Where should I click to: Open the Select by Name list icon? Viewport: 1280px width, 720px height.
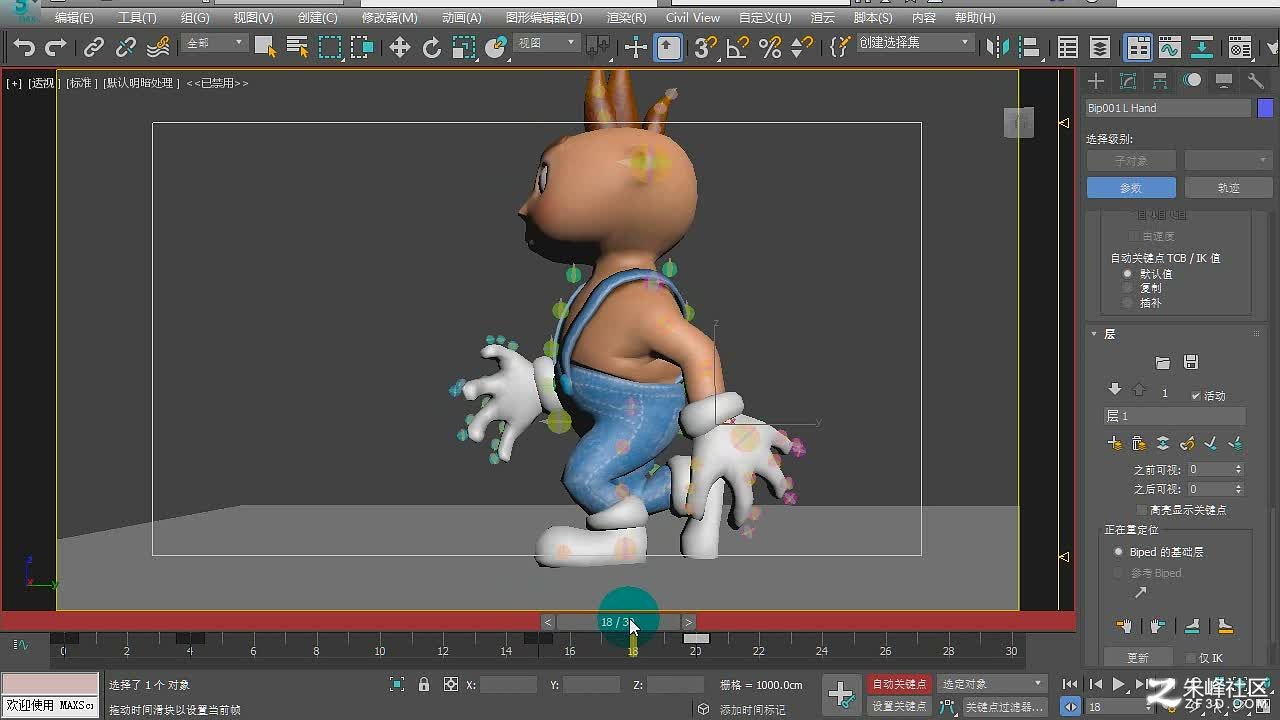[297, 47]
